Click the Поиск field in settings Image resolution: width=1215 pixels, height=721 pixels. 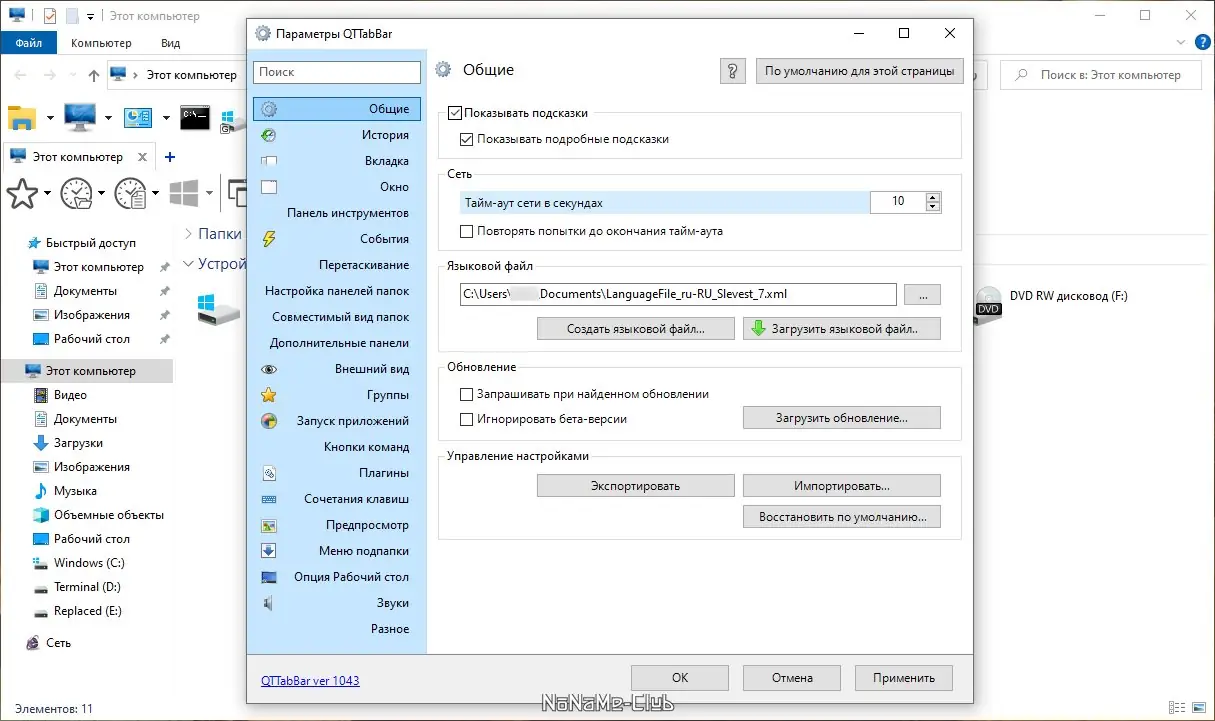coord(338,72)
